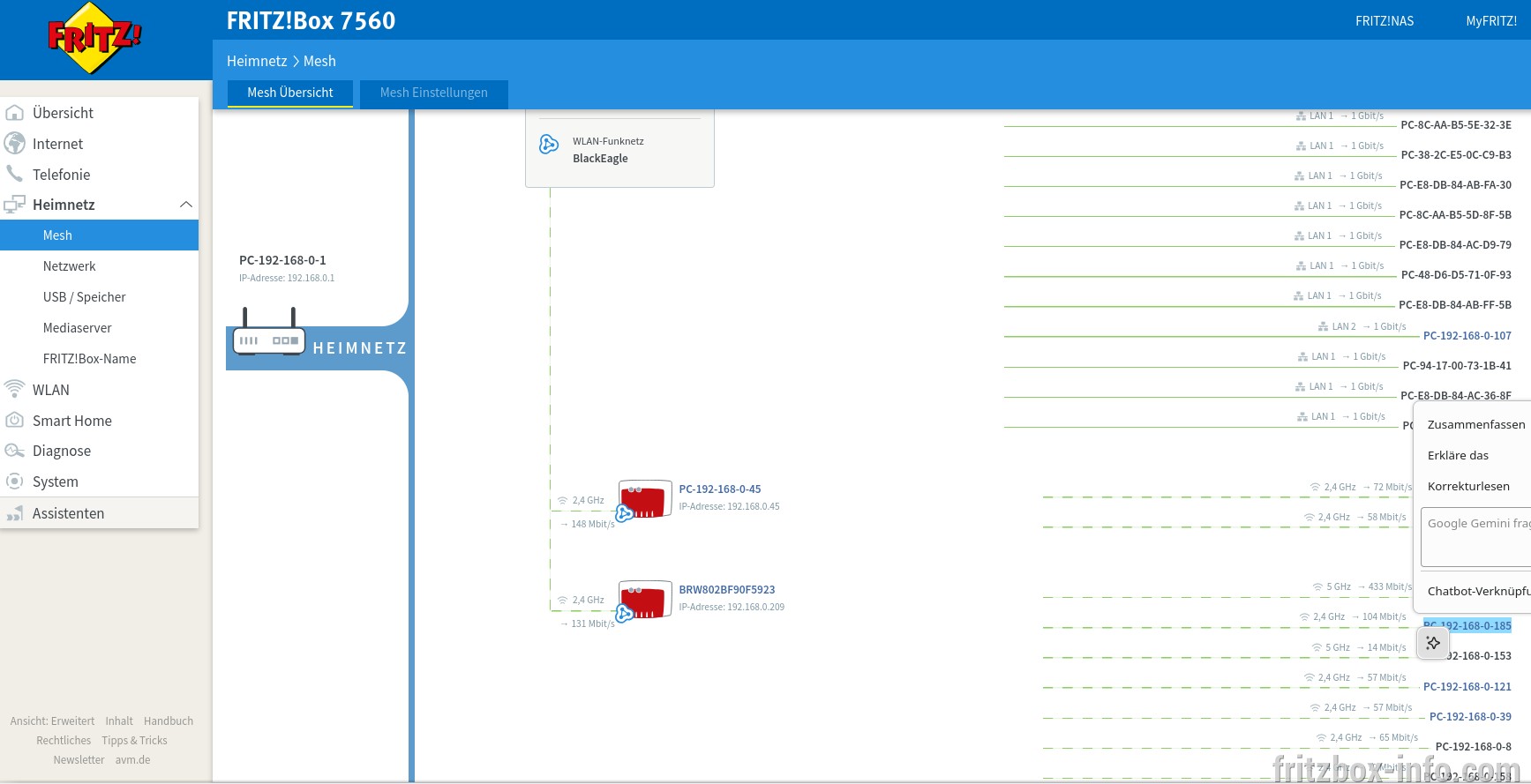
Task: Open device PC-192-168-0-45 details
Action: click(720, 489)
